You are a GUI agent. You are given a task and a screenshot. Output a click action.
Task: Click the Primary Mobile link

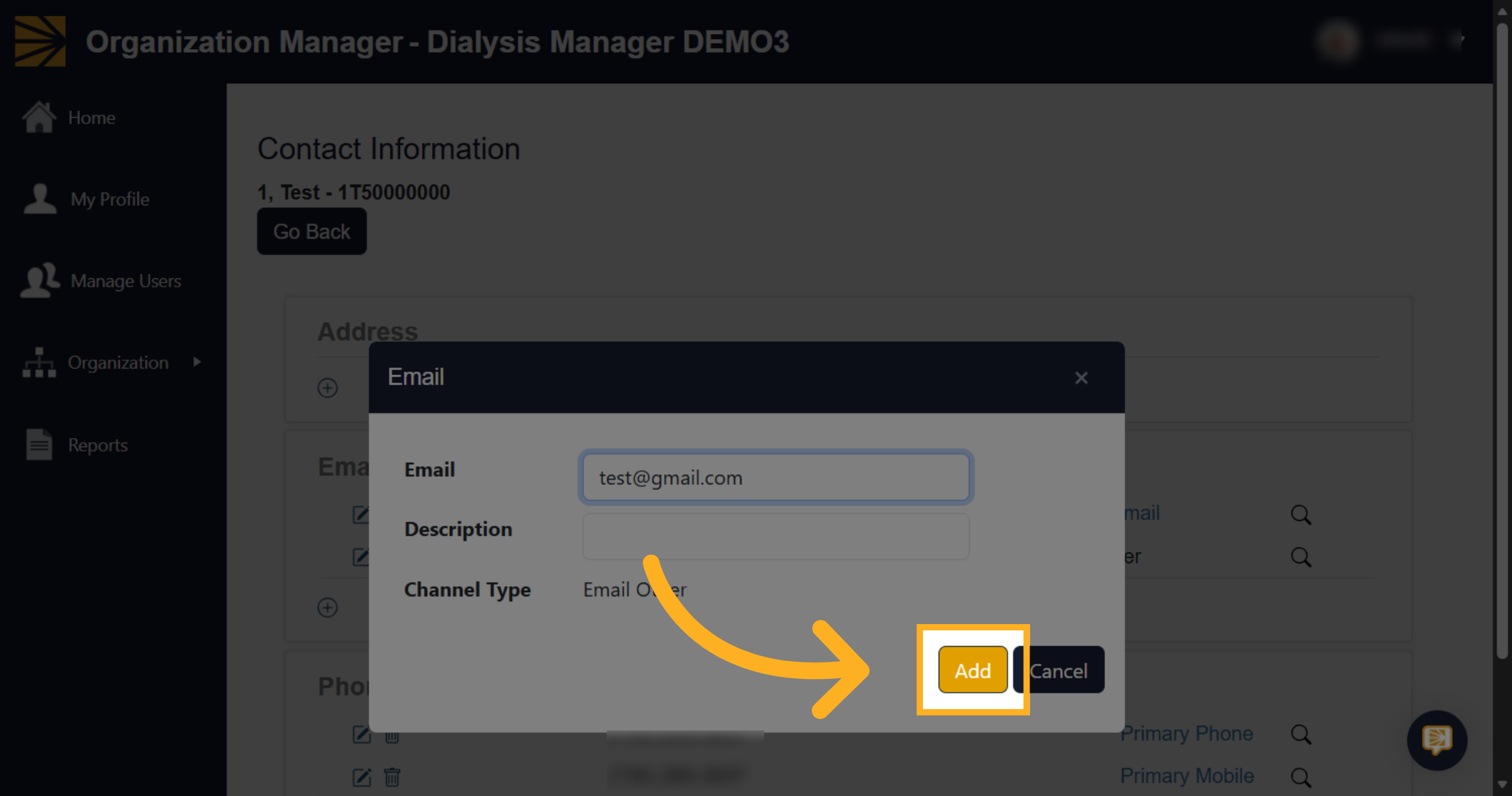[1187, 776]
